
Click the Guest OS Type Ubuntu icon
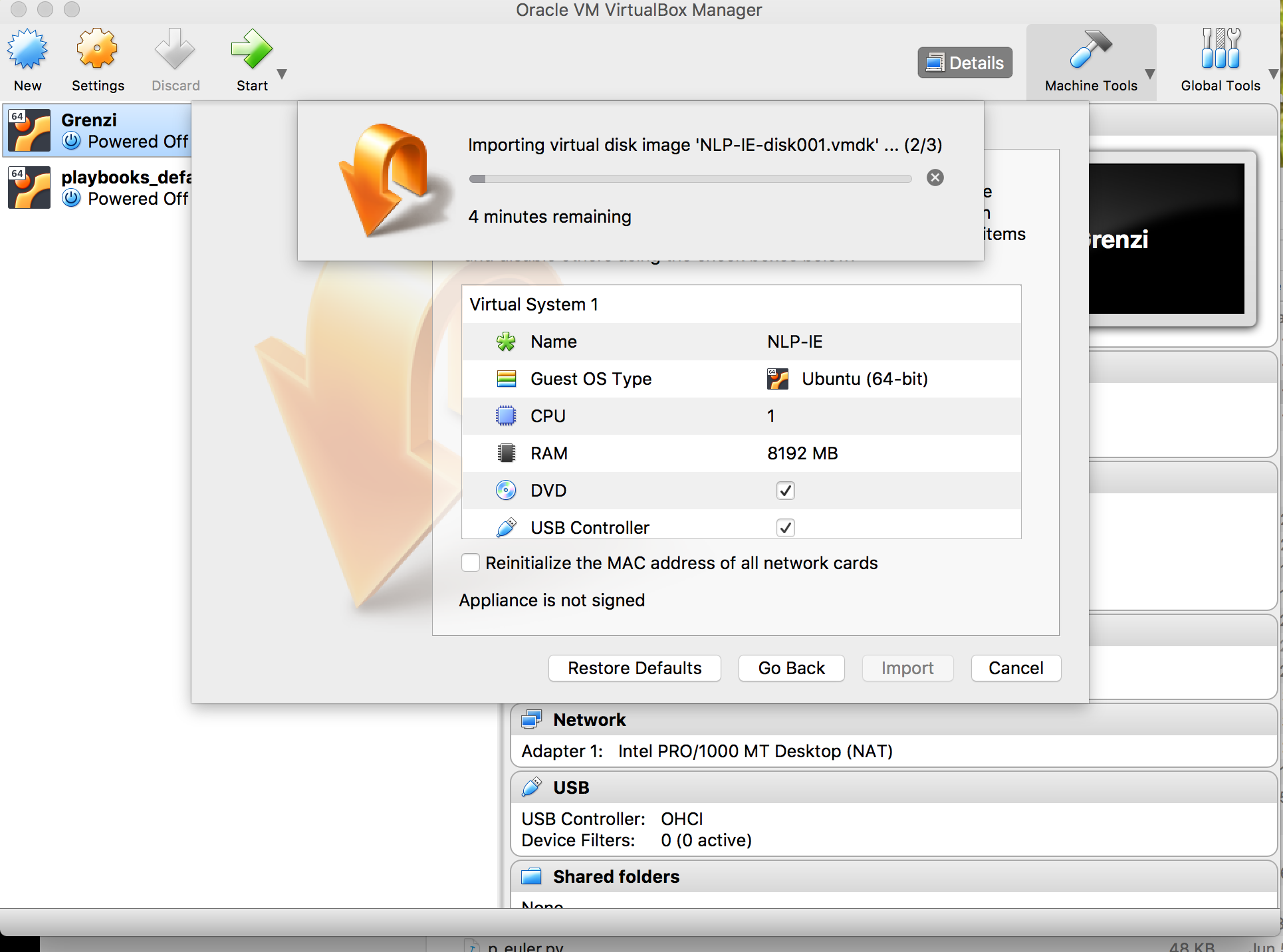click(x=777, y=379)
